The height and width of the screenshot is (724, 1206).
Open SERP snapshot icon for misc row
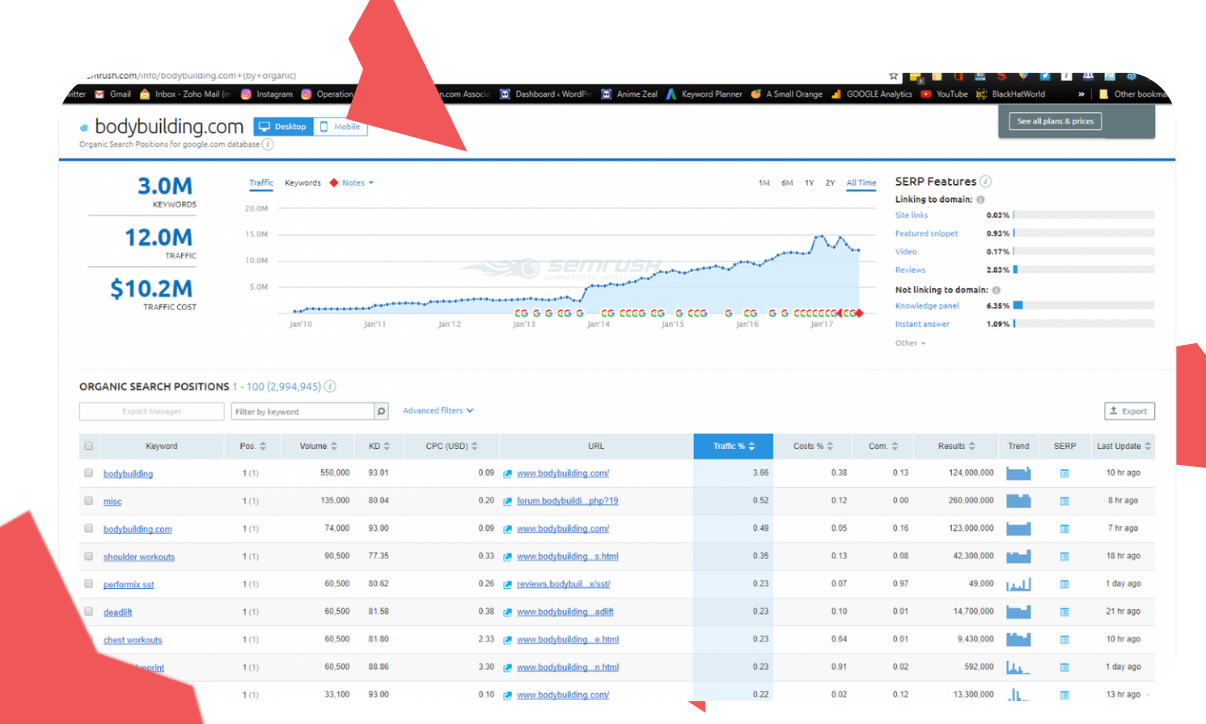(x=1064, y=501)
